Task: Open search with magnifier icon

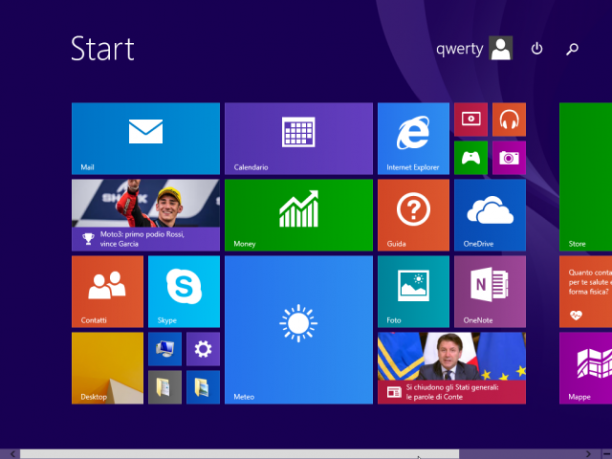Action: tap(572, 49)
